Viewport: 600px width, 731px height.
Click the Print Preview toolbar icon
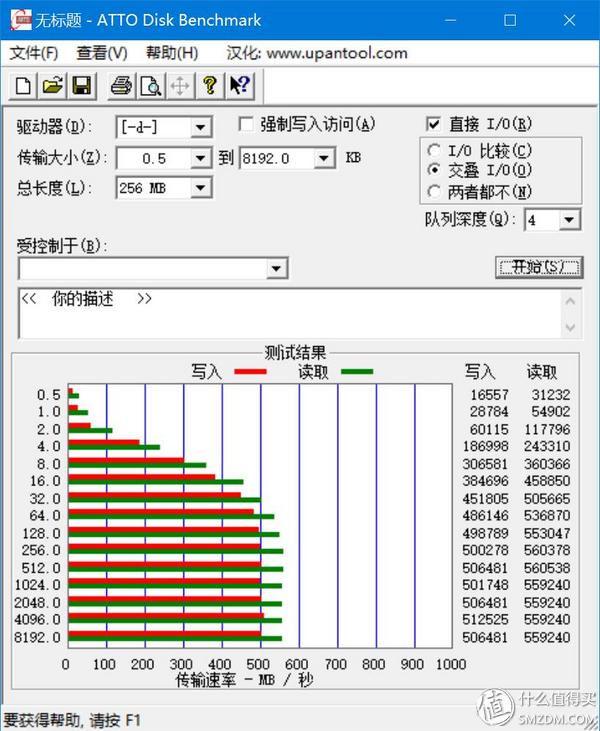(151, 86)
